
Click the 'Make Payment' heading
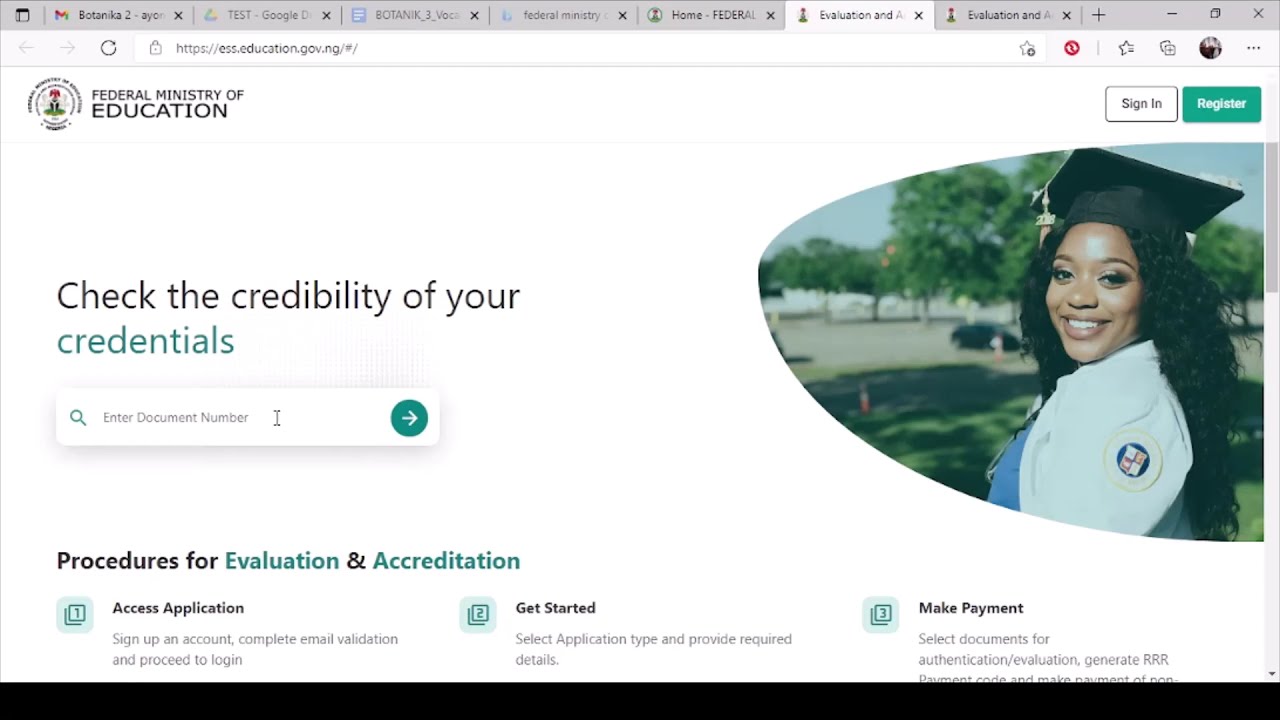coord(971,608)
